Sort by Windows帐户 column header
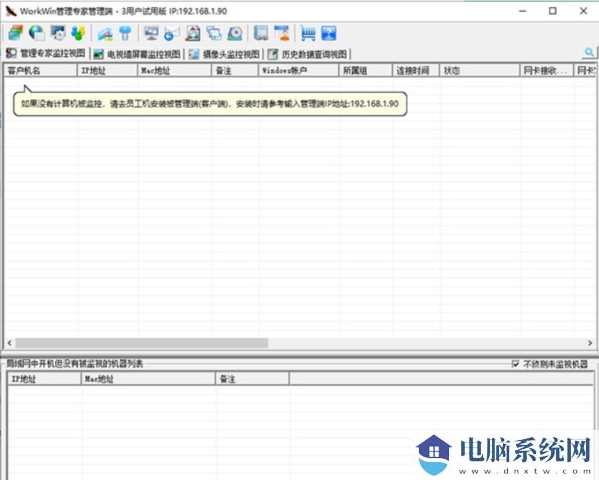The image size is (599, 480). pos(298,70)
